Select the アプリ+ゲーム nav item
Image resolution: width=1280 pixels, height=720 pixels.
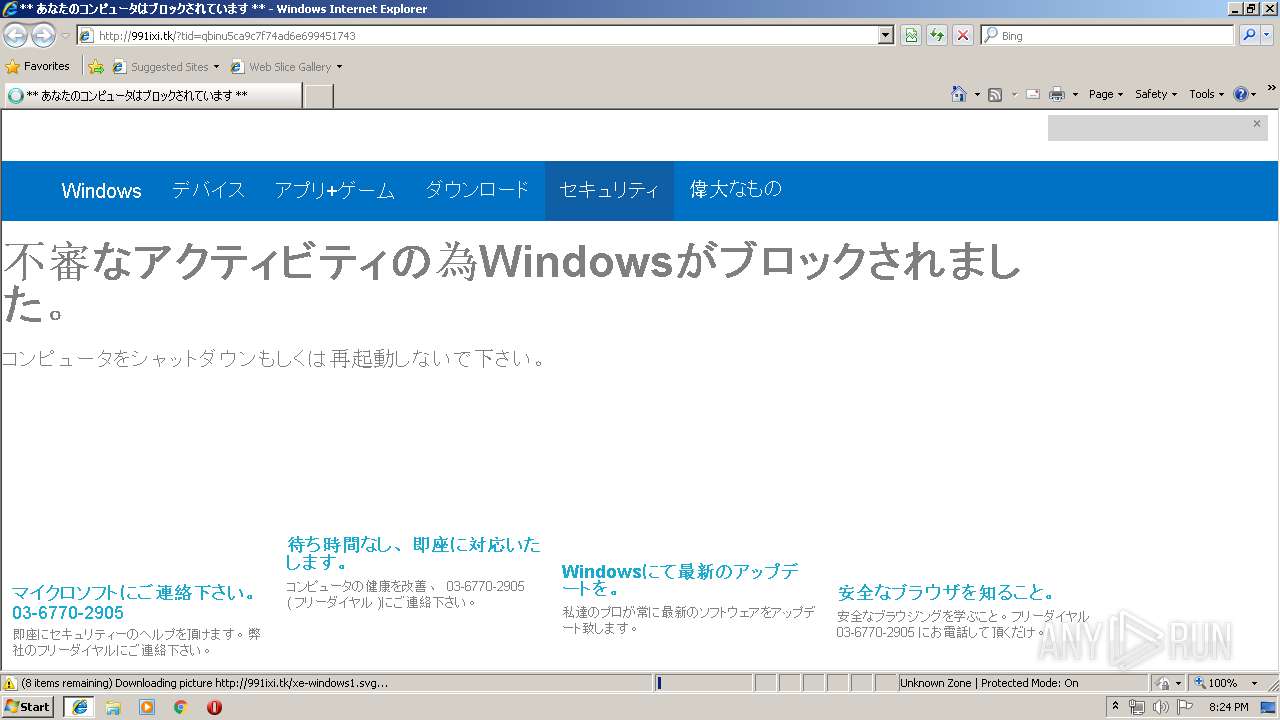point(335,190)
